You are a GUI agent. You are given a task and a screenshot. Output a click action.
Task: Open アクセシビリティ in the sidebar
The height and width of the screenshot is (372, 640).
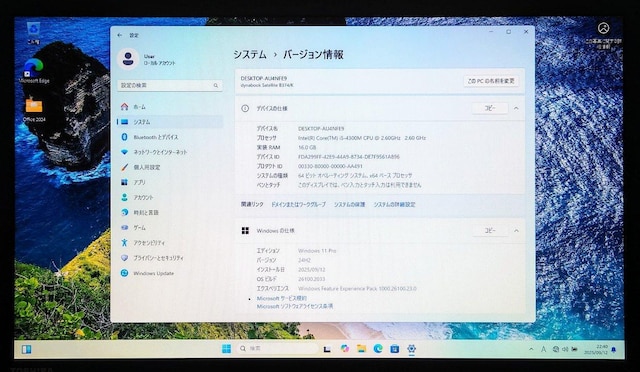(170, 243)
